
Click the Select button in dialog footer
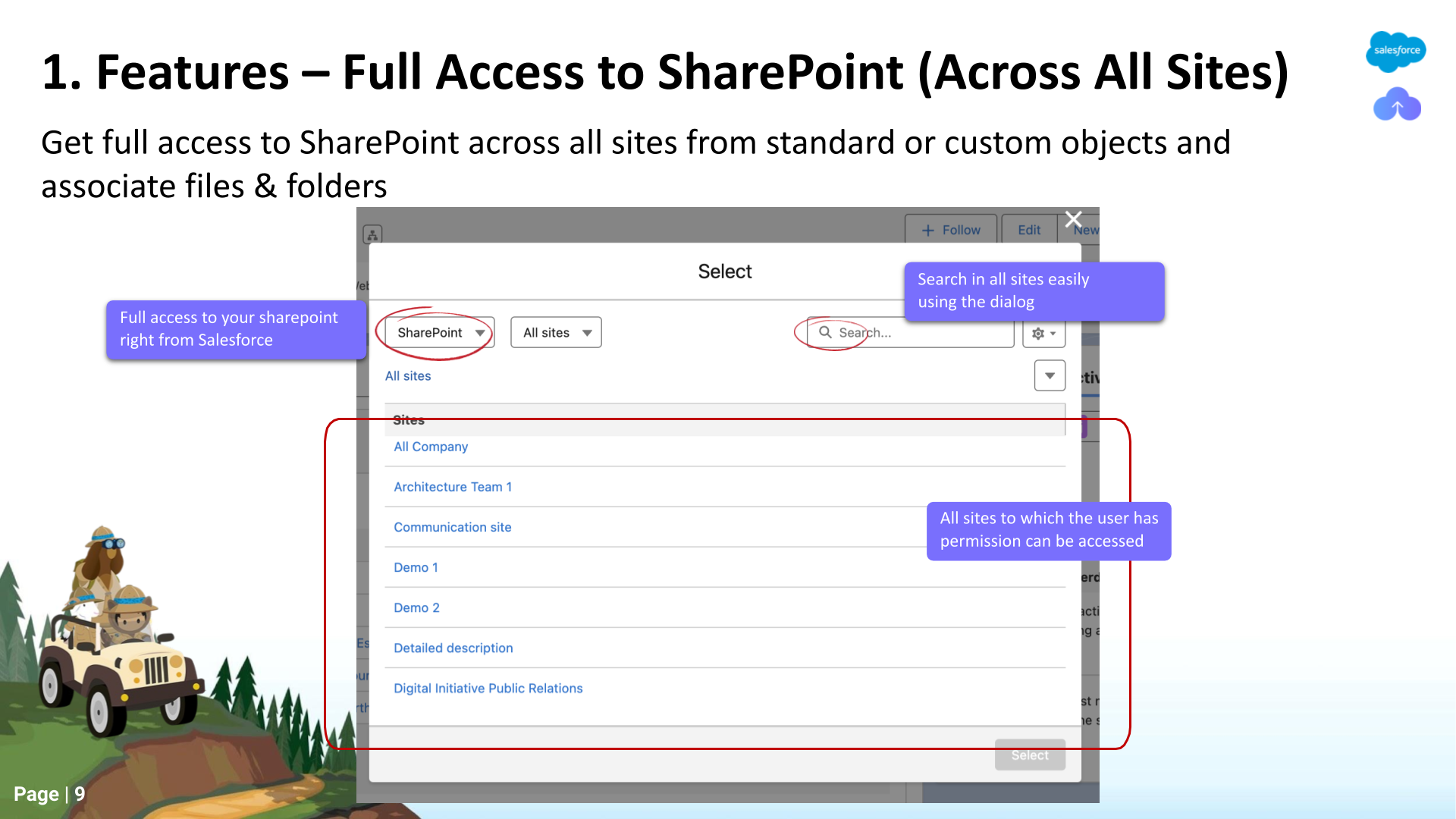1030,755
